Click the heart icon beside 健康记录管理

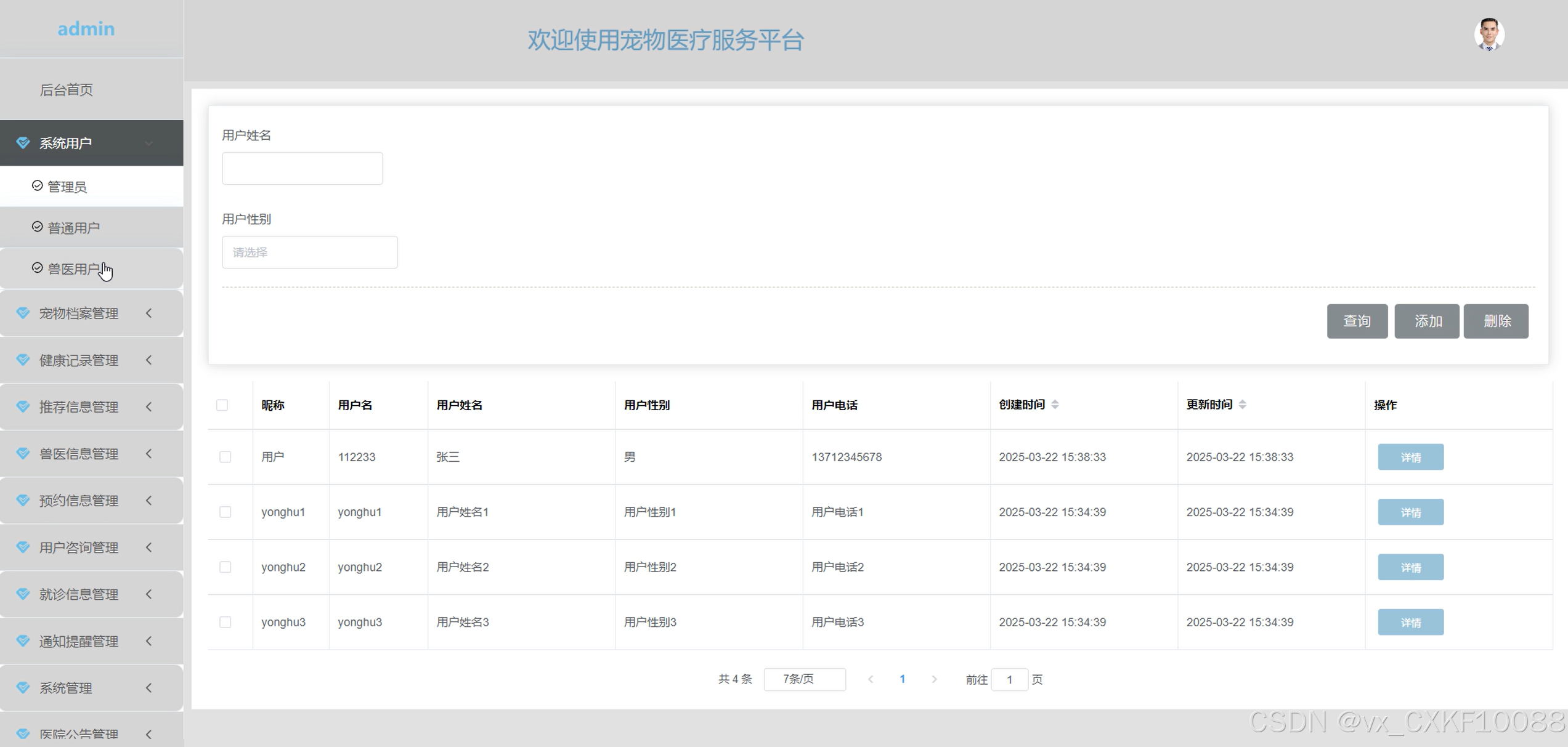pyautogui.click(x=23, y=360)
